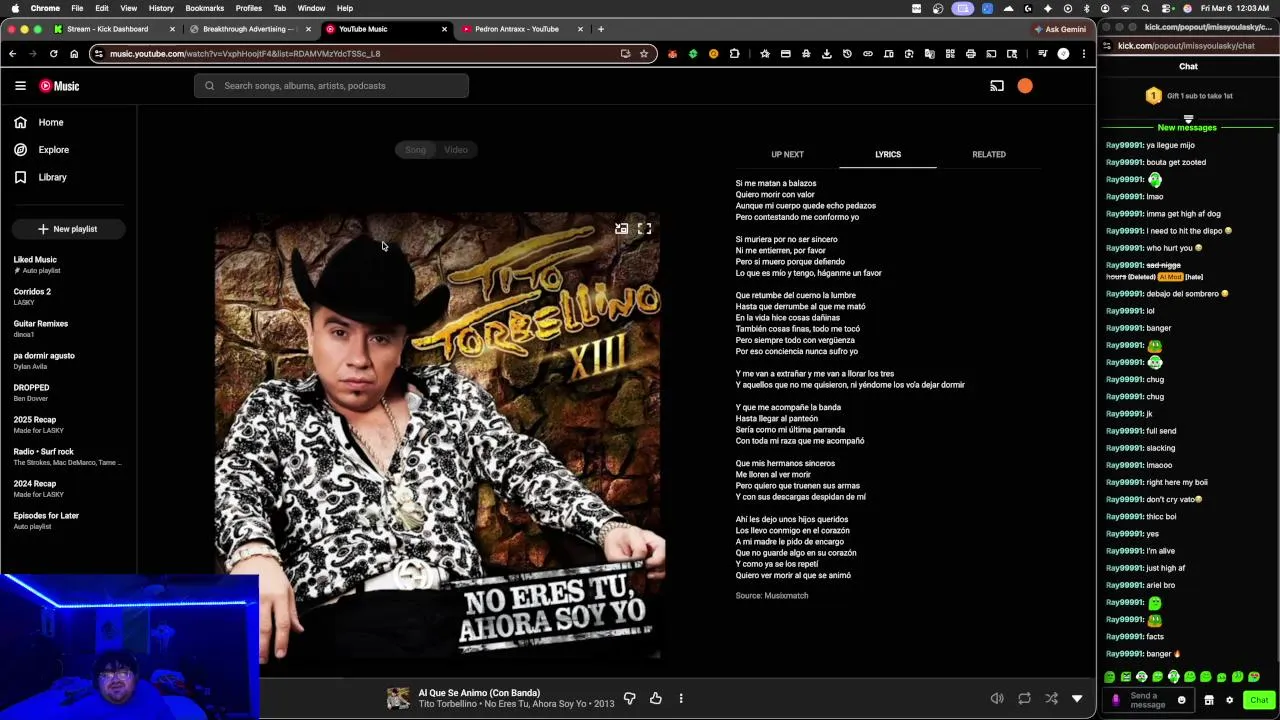1280x720 pixels.
Task: Open the Chrome downloads toolbar icon
Action: pos(826,54)
